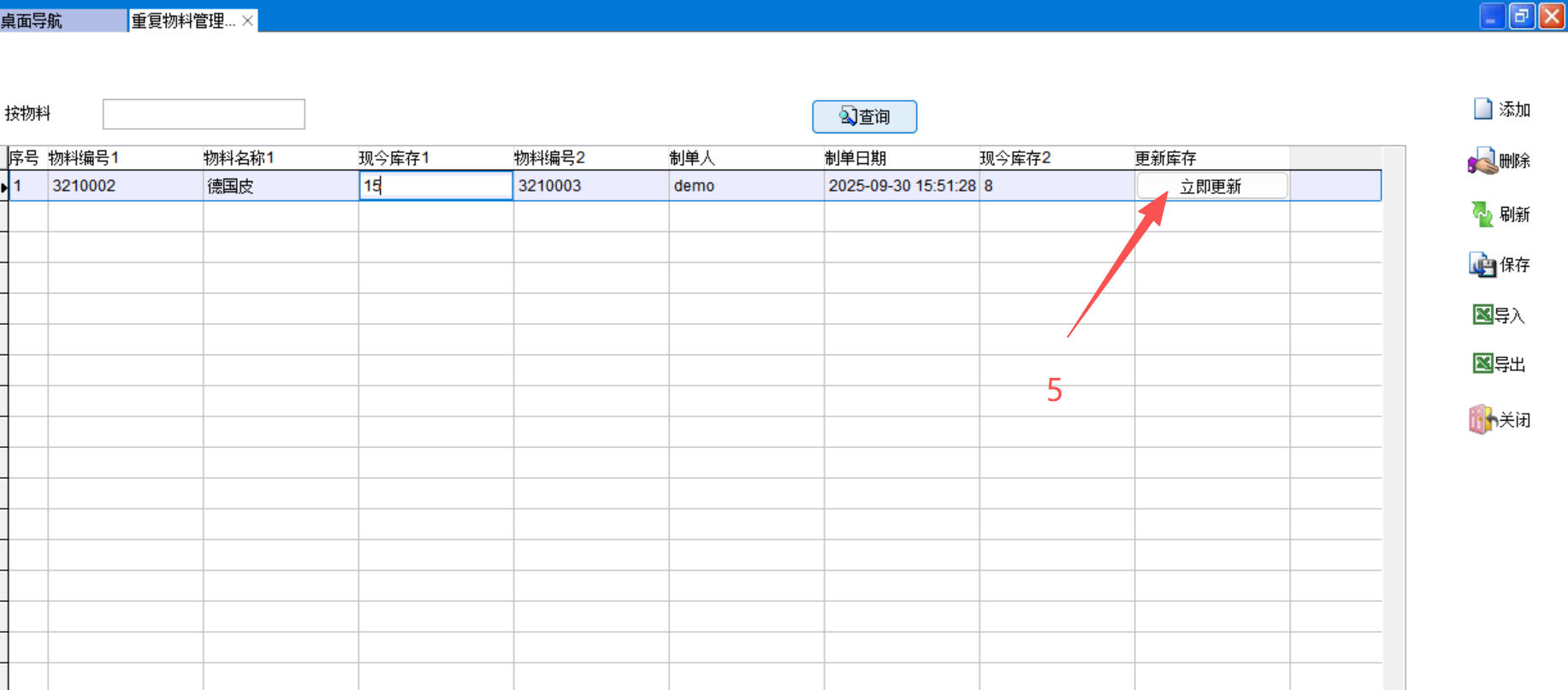Click the Refresh (刷新) green arrows icon

click(x=1482, y=214)
